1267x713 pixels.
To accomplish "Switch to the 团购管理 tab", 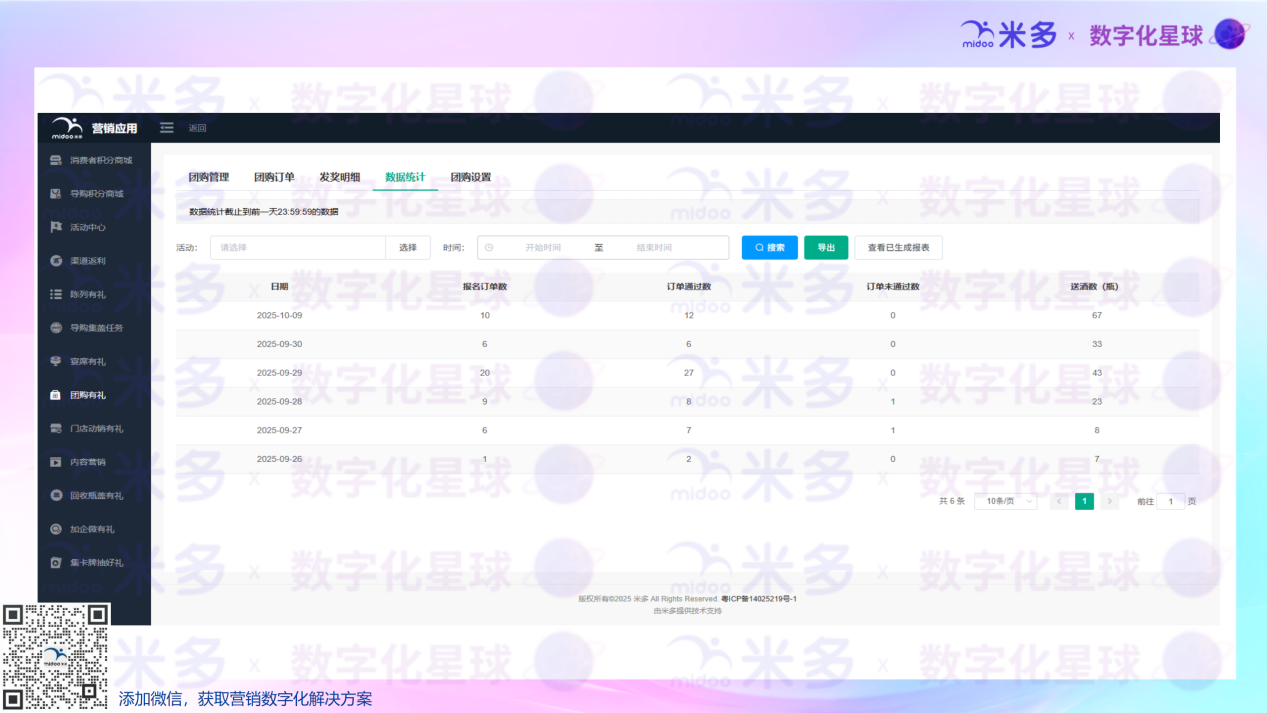I will pyautogui.click(x=209, y=177).
